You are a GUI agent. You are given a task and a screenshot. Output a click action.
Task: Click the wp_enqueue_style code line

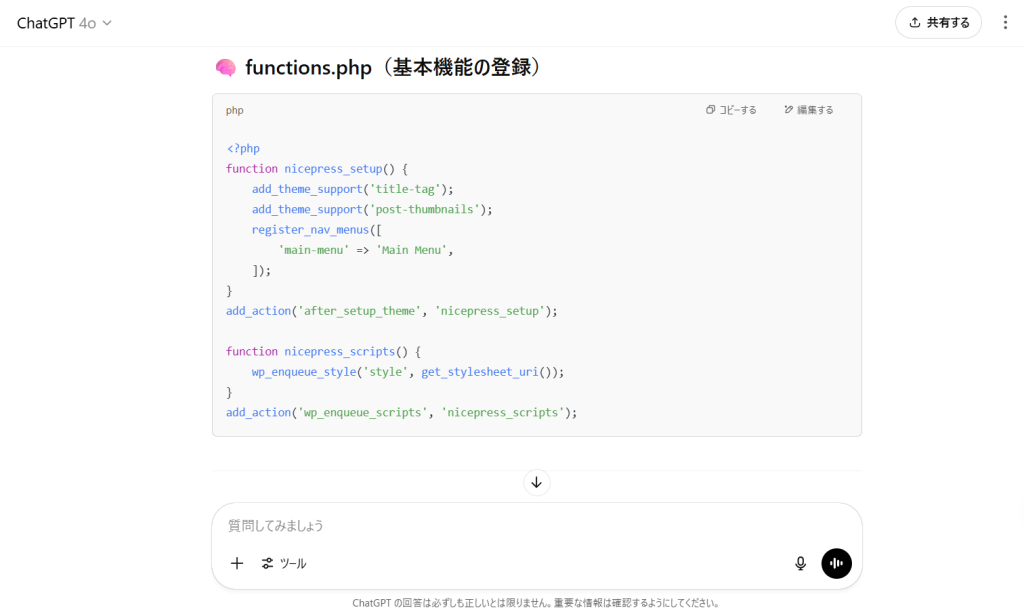408,372
